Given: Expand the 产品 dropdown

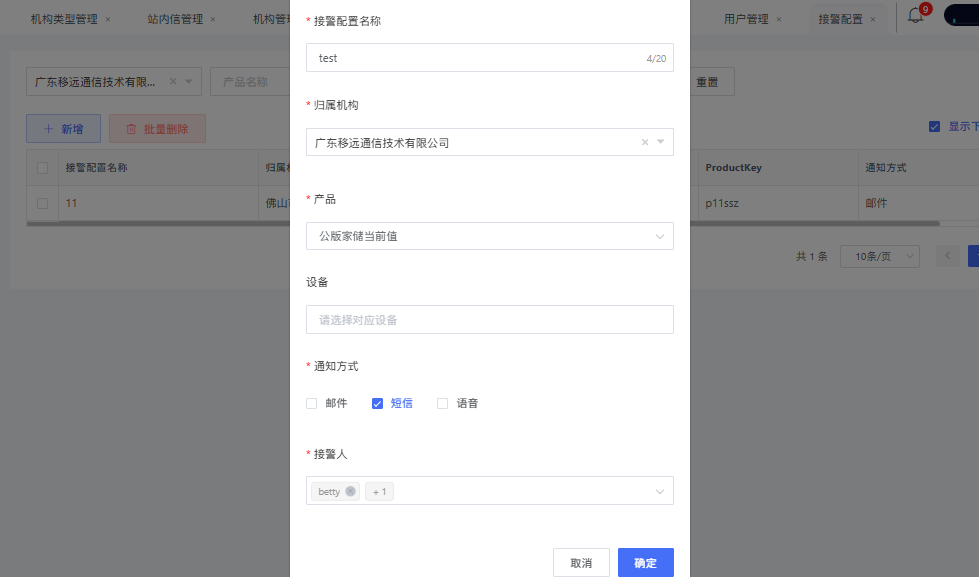Looking at the screenshot, I should coord(659,236).
